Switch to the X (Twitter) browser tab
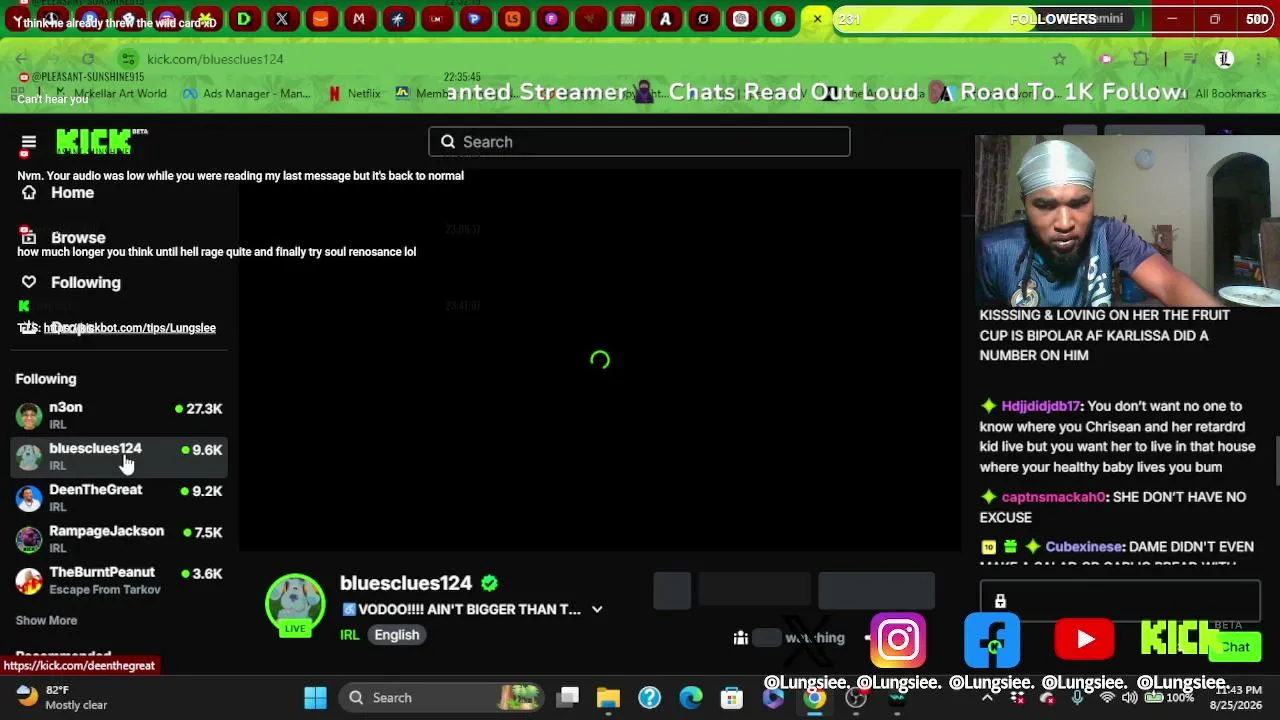This screenshot has width=1280, height=720. click(282, 19)
